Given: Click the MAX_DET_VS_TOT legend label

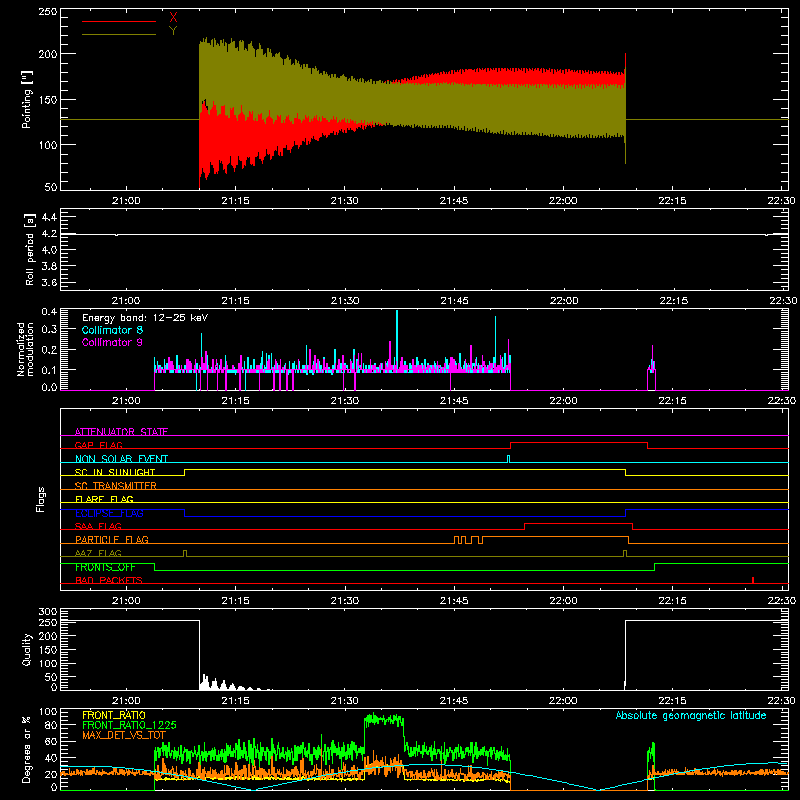Looking at the screenshot, I should (124, 735).
